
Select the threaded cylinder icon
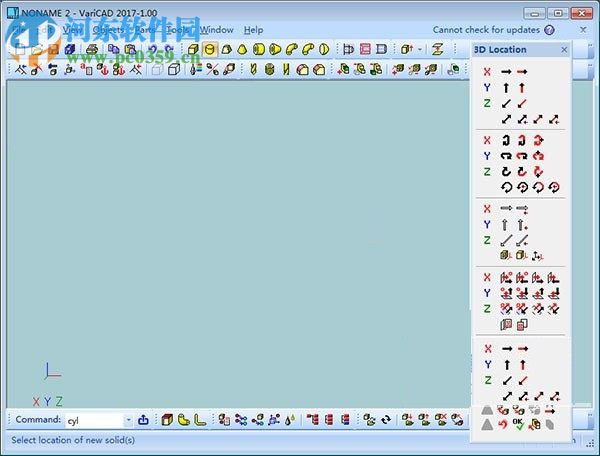point(270,69)
